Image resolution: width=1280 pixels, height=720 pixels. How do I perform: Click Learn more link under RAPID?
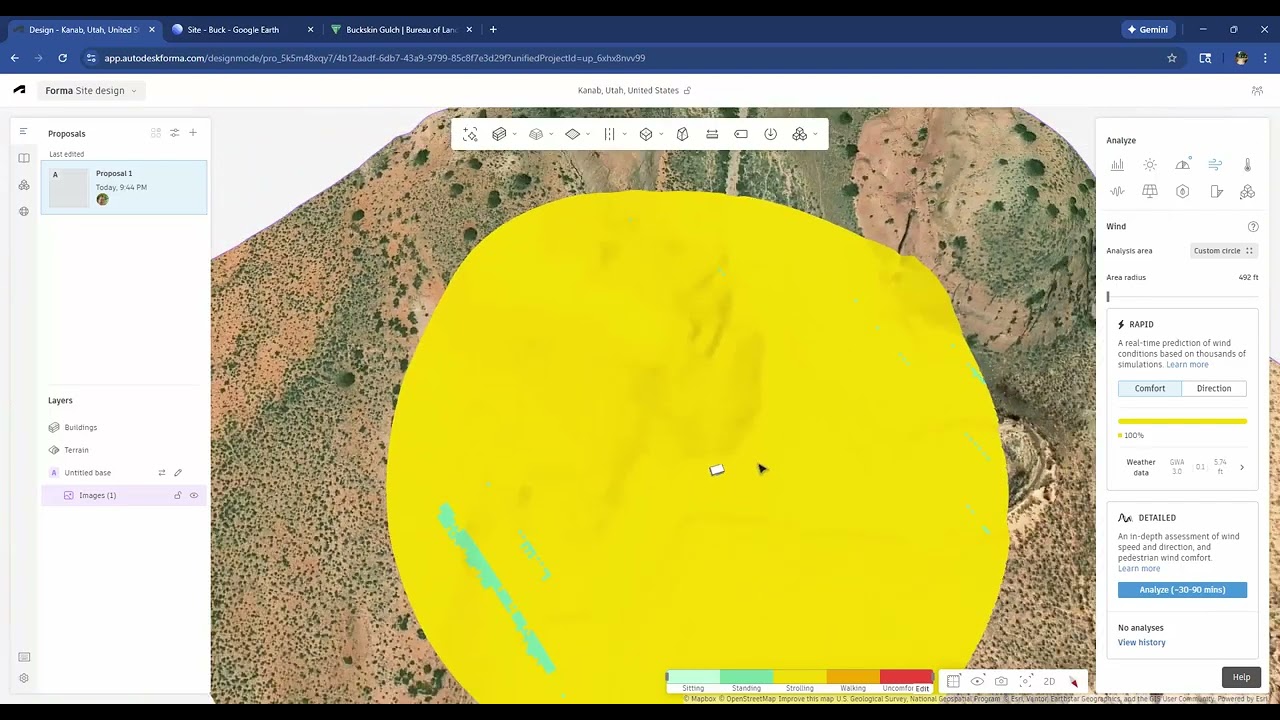click(x=1187, y=365)
